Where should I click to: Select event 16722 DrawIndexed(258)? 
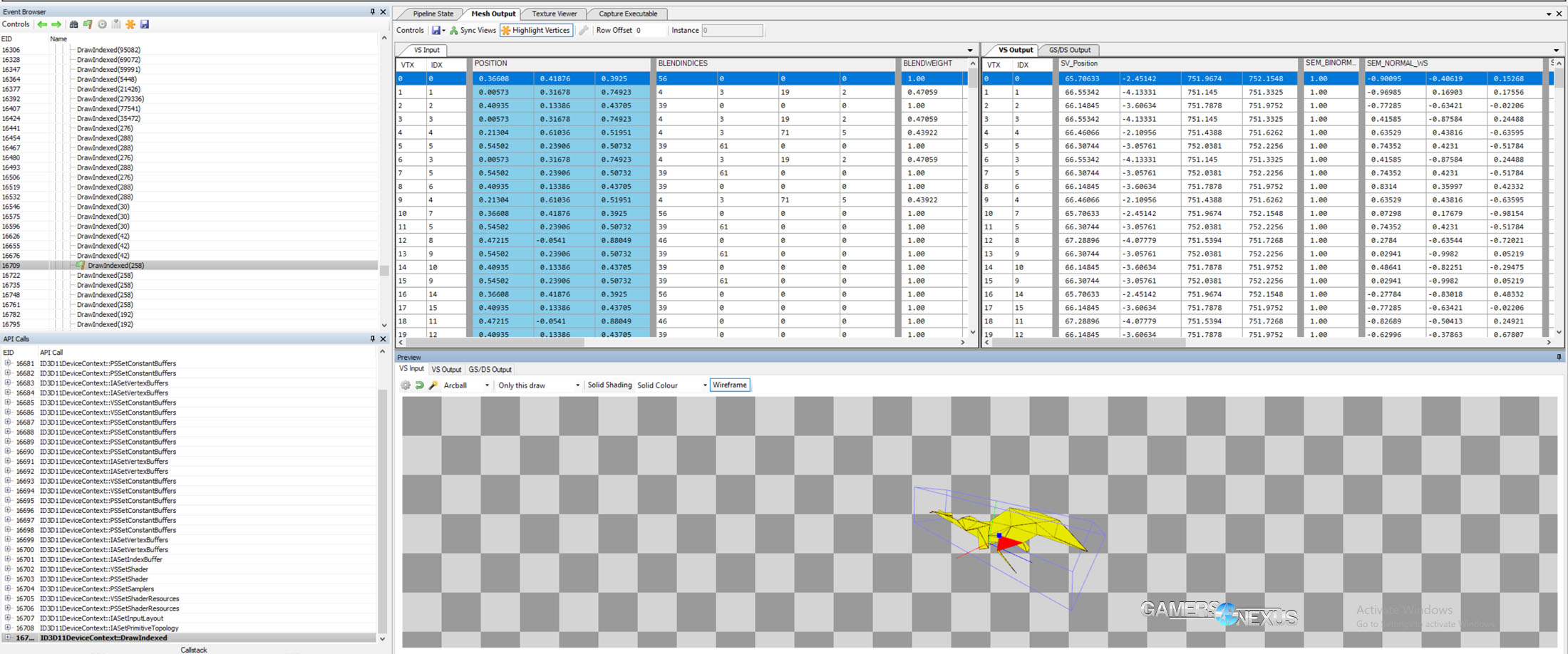189,275
